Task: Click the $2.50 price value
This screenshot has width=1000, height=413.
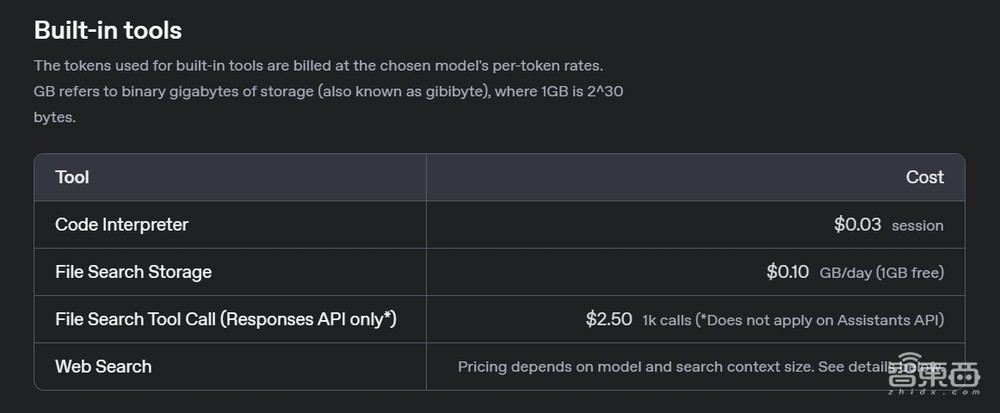Action: pos(609,319)
